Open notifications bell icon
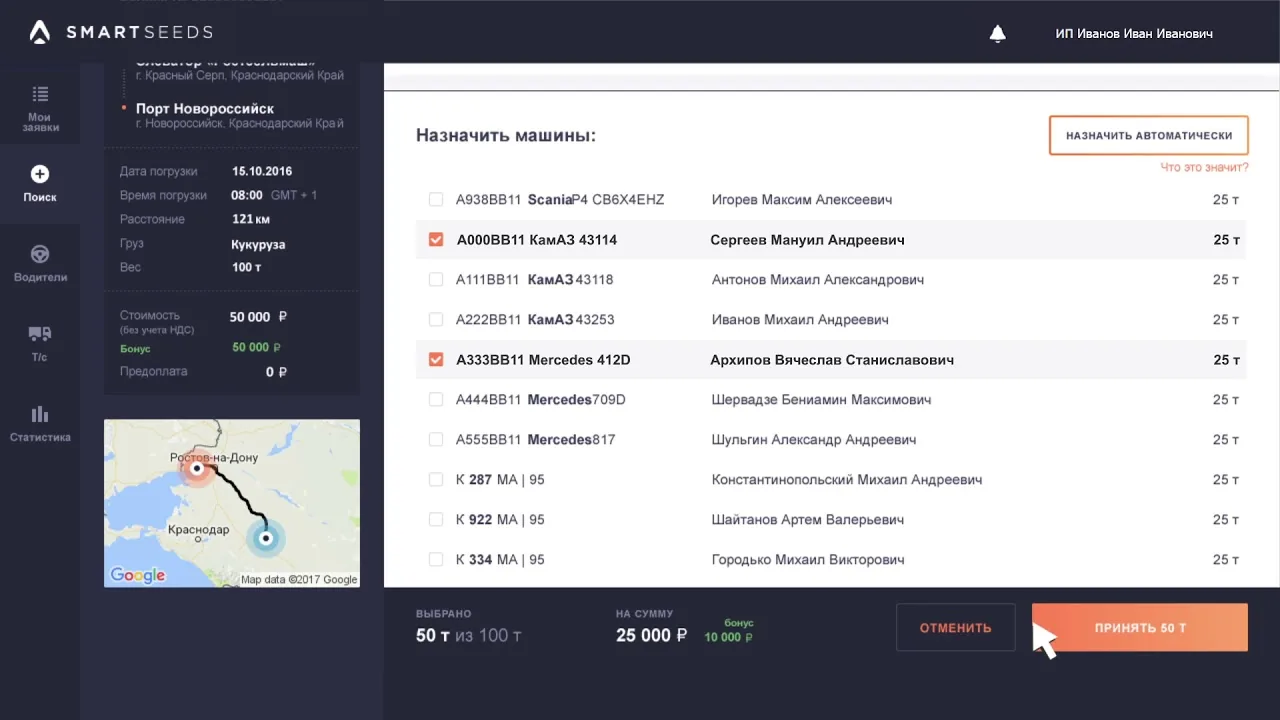Screen dimensions: 1280x720 coord(997,34)
